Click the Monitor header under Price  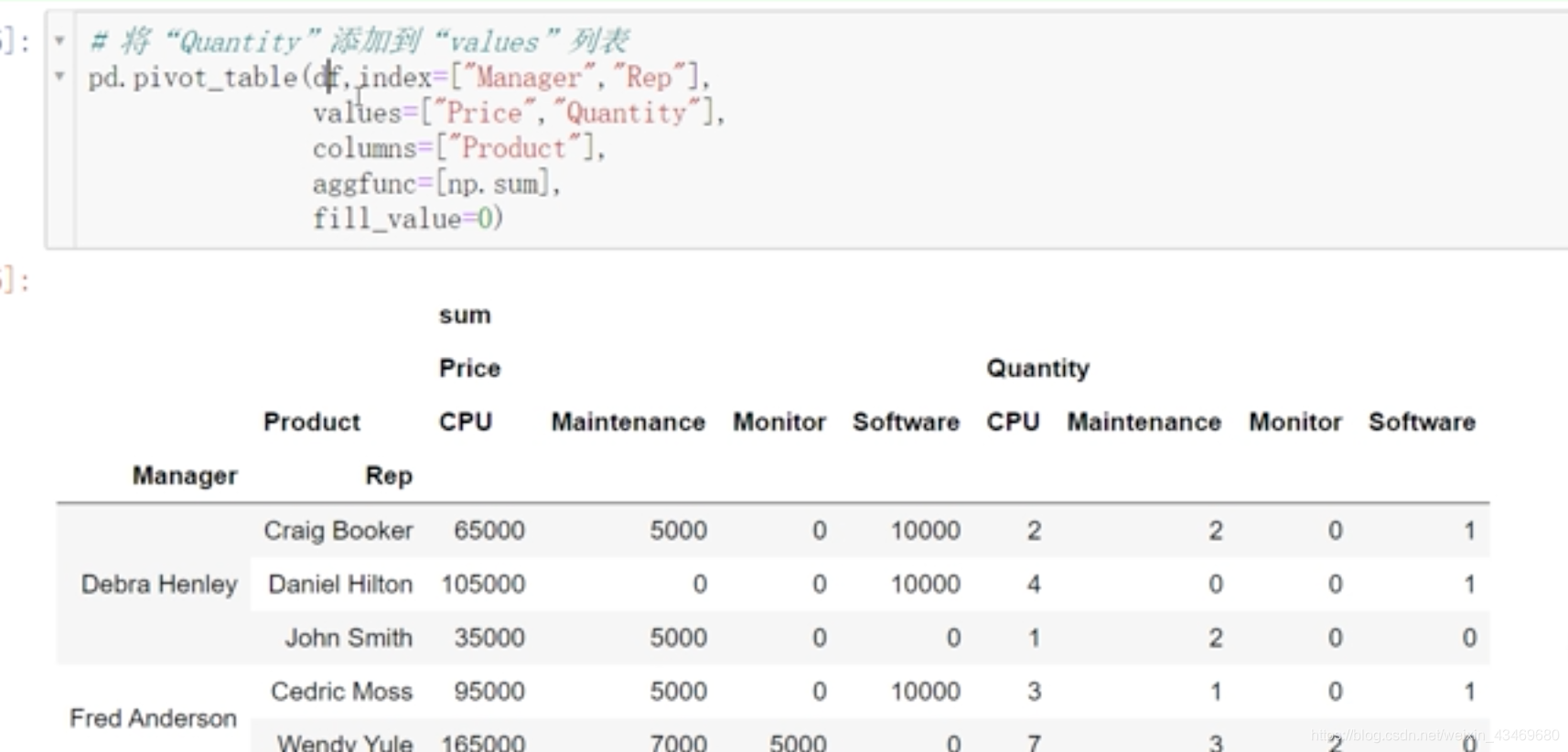pyautogui.click(x=779, y=422)
